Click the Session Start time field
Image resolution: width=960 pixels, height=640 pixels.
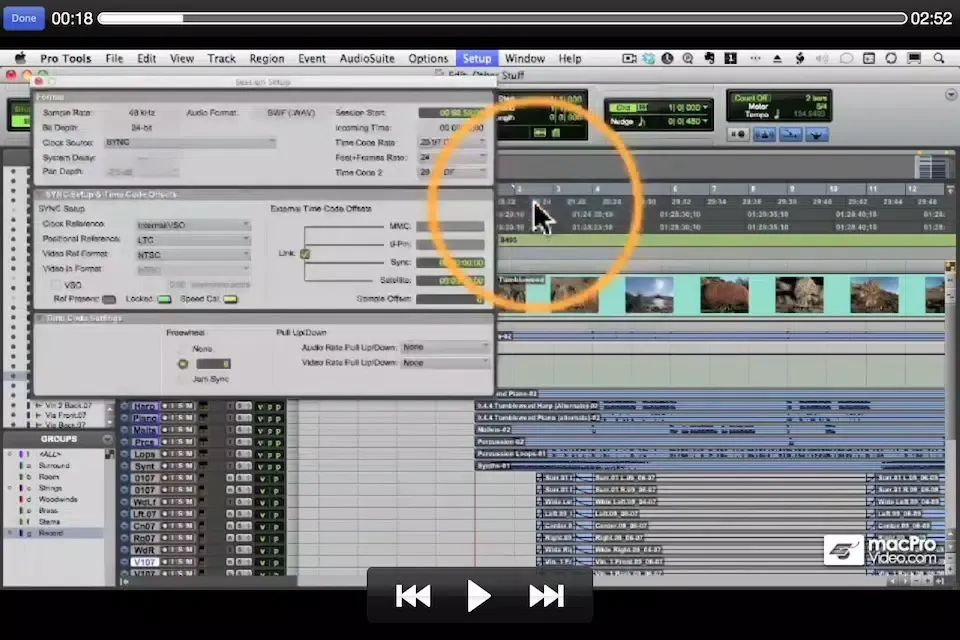pos(452,113)
